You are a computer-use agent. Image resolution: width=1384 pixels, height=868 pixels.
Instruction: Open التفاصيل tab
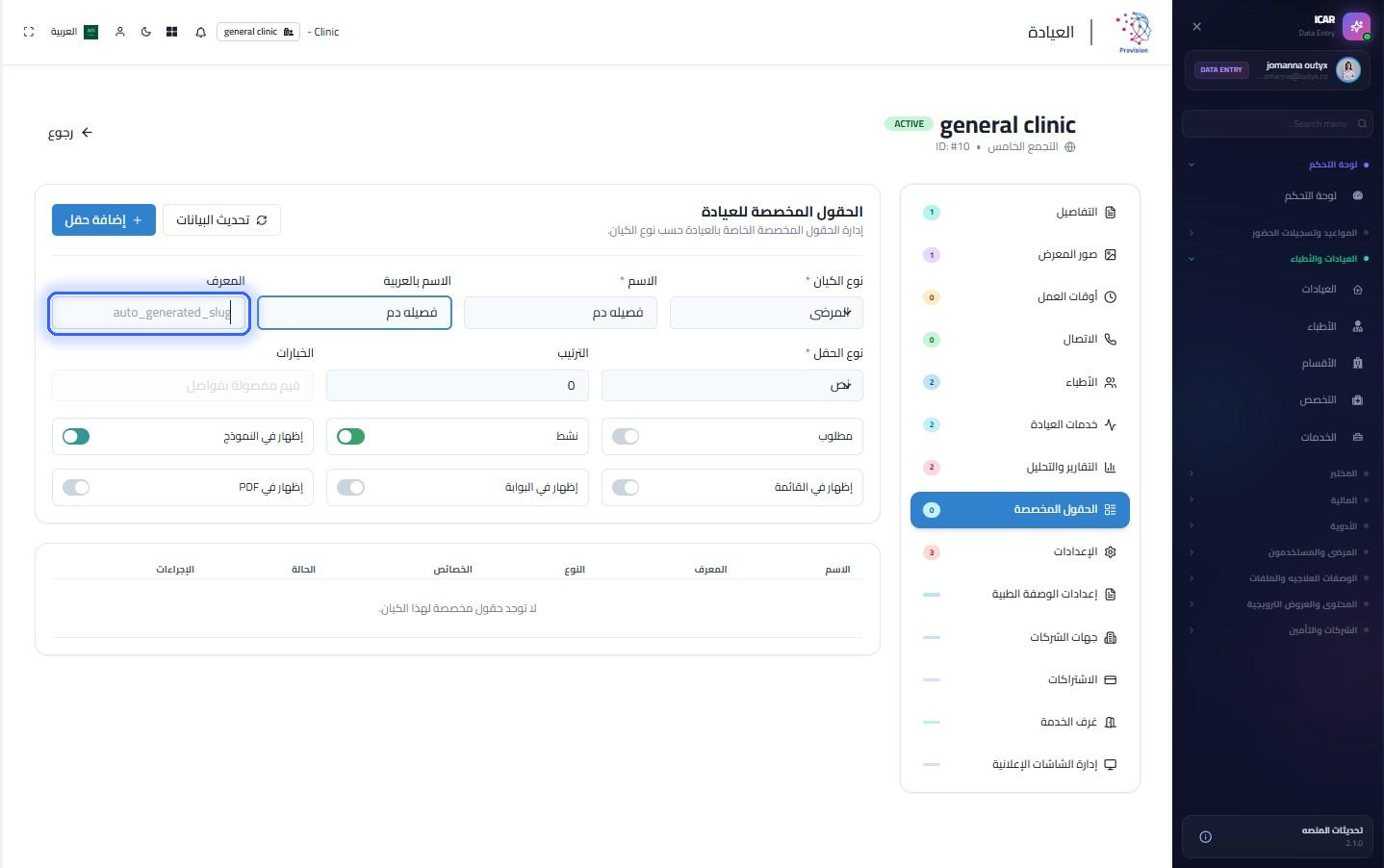point(1020,212)
